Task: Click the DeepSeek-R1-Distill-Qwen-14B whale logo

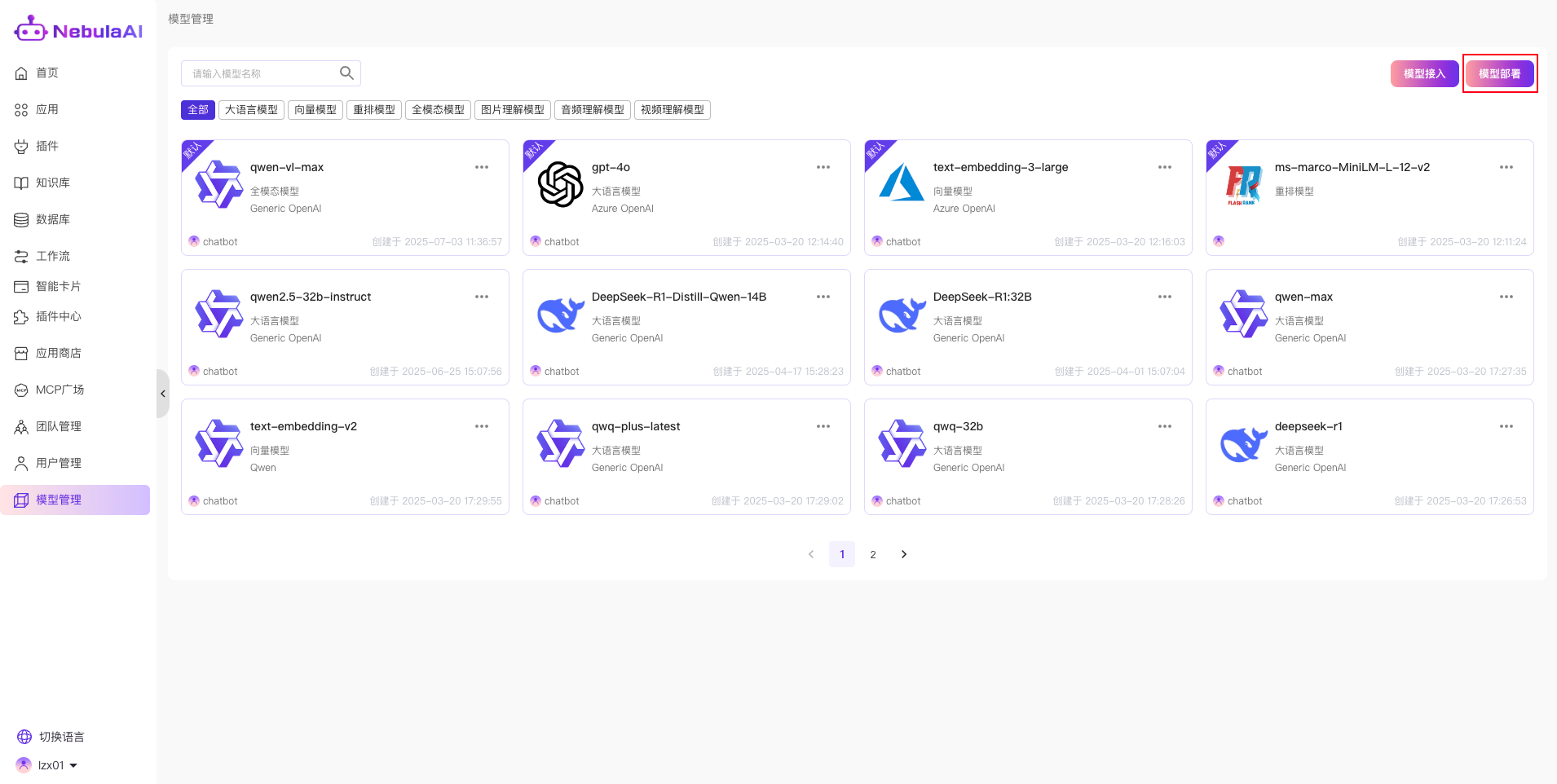Action: [x=561, y=314]
